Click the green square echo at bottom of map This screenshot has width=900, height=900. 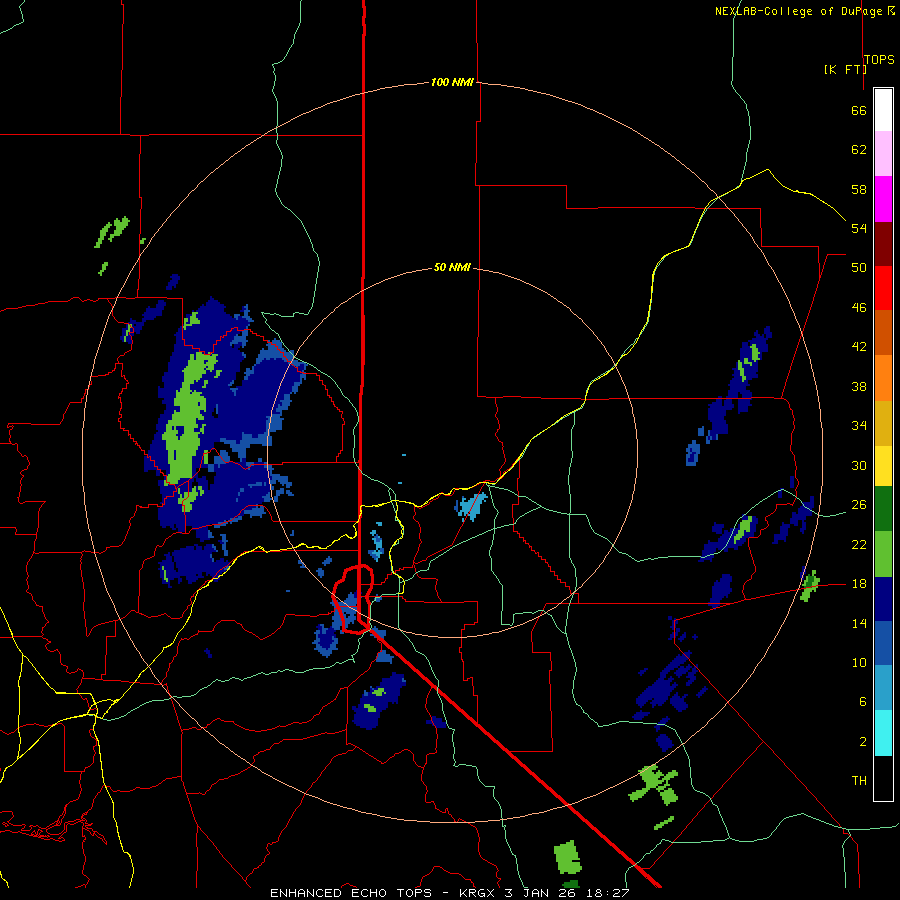coord(567,858)
